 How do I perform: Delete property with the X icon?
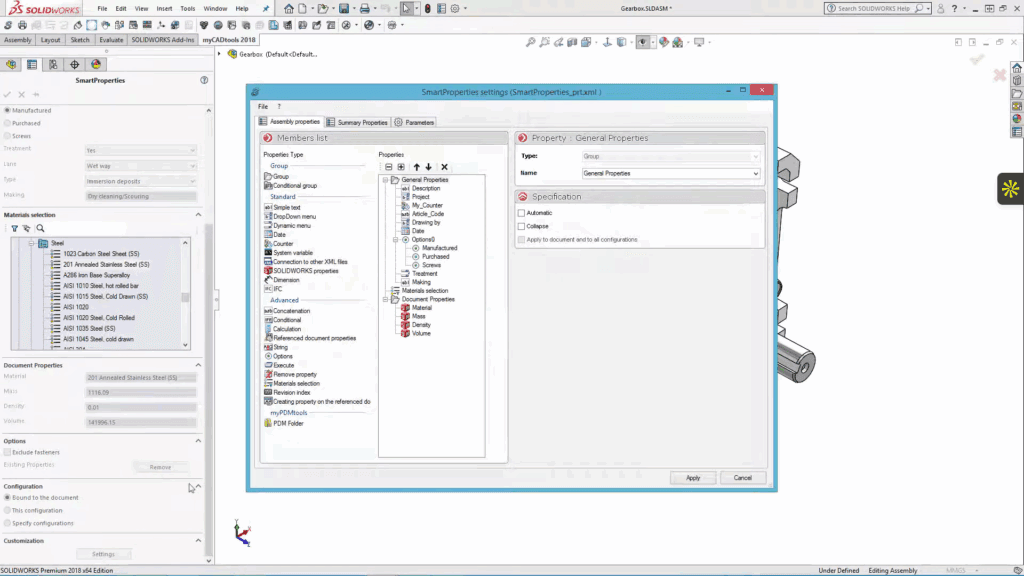(x=445, y=167)
